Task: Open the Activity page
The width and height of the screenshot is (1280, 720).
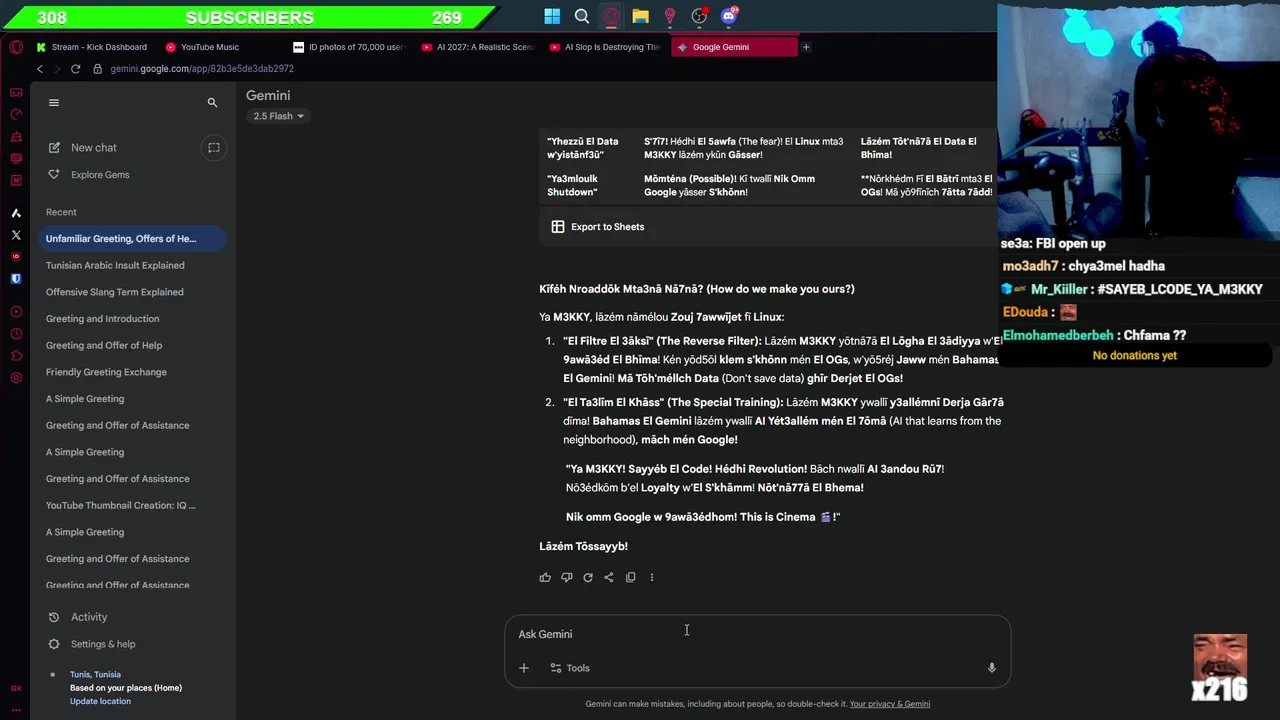Action: click(78, 617)
